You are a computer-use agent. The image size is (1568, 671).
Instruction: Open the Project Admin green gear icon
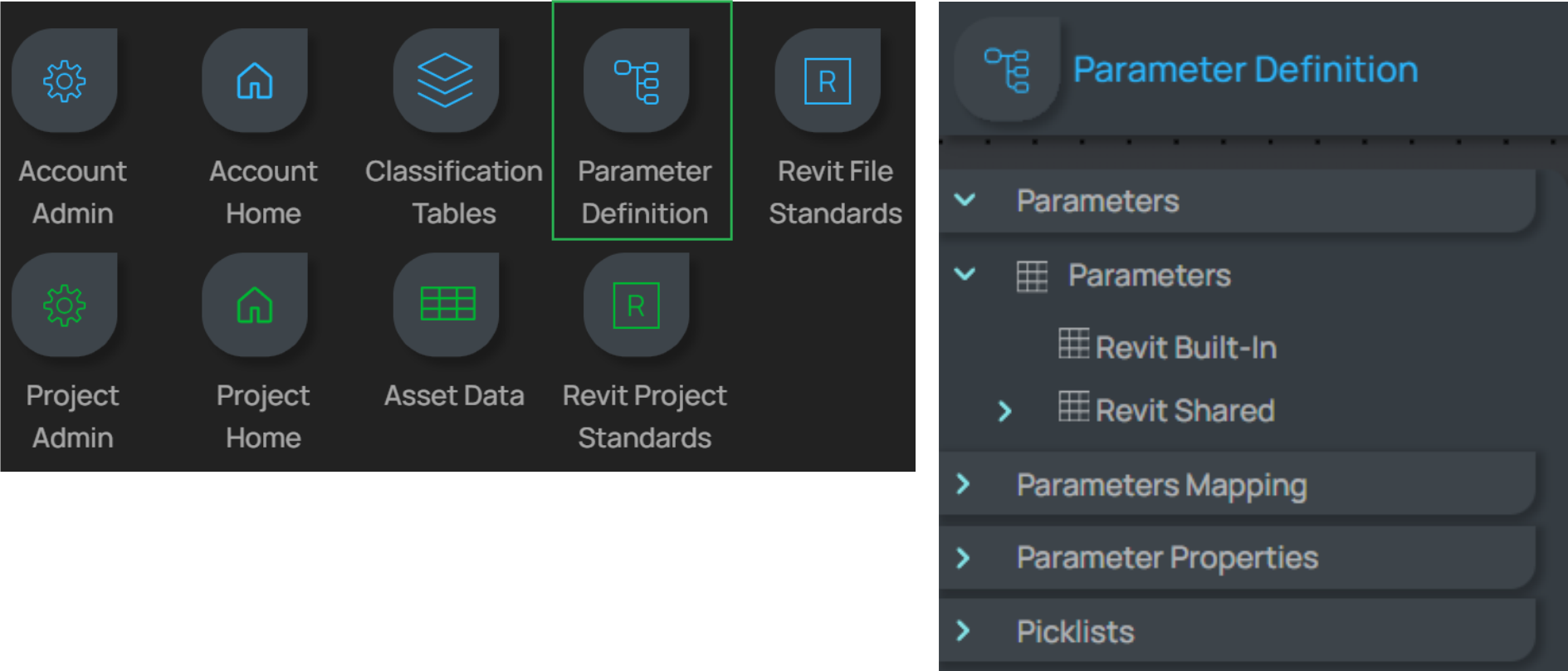[x=65, y=306]
